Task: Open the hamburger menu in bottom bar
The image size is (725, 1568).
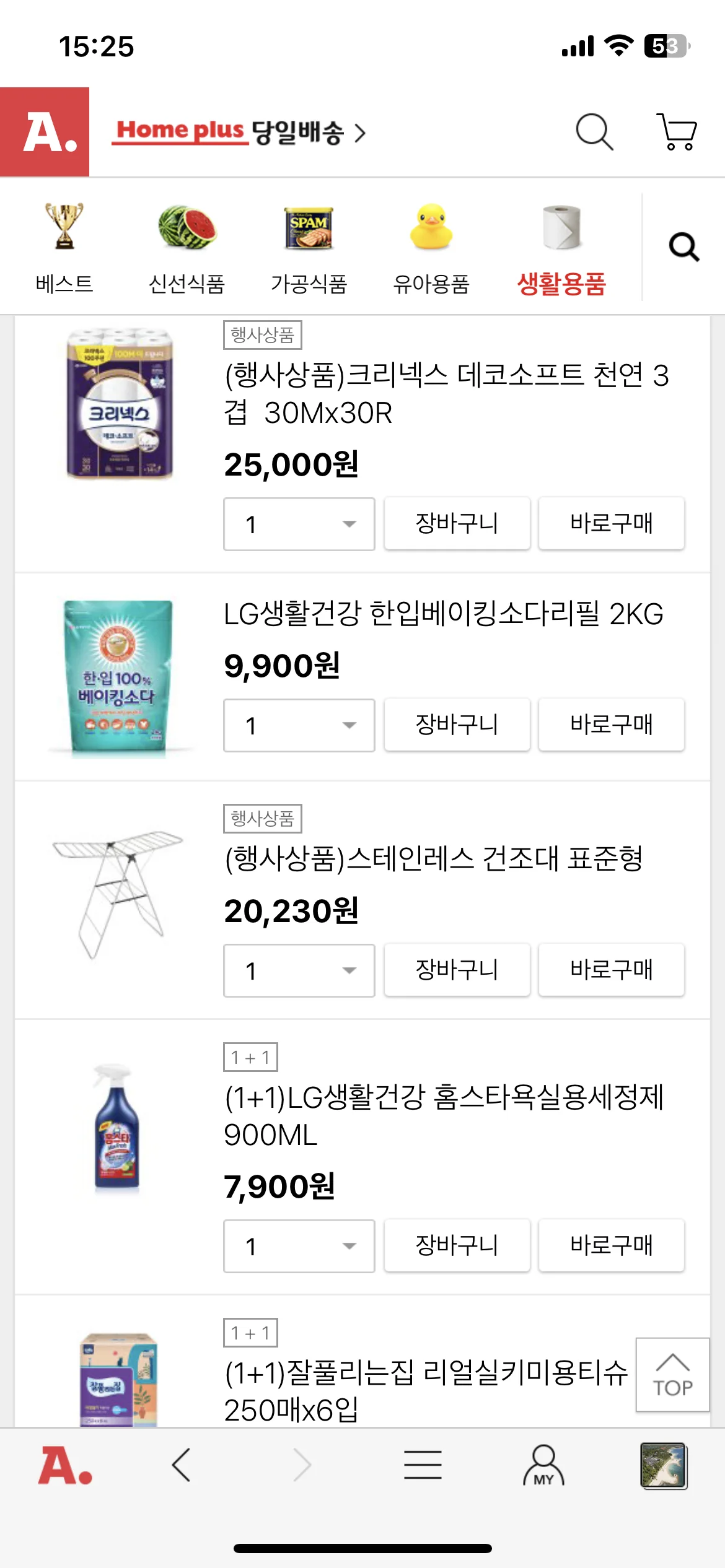Action: [423, 1465]
